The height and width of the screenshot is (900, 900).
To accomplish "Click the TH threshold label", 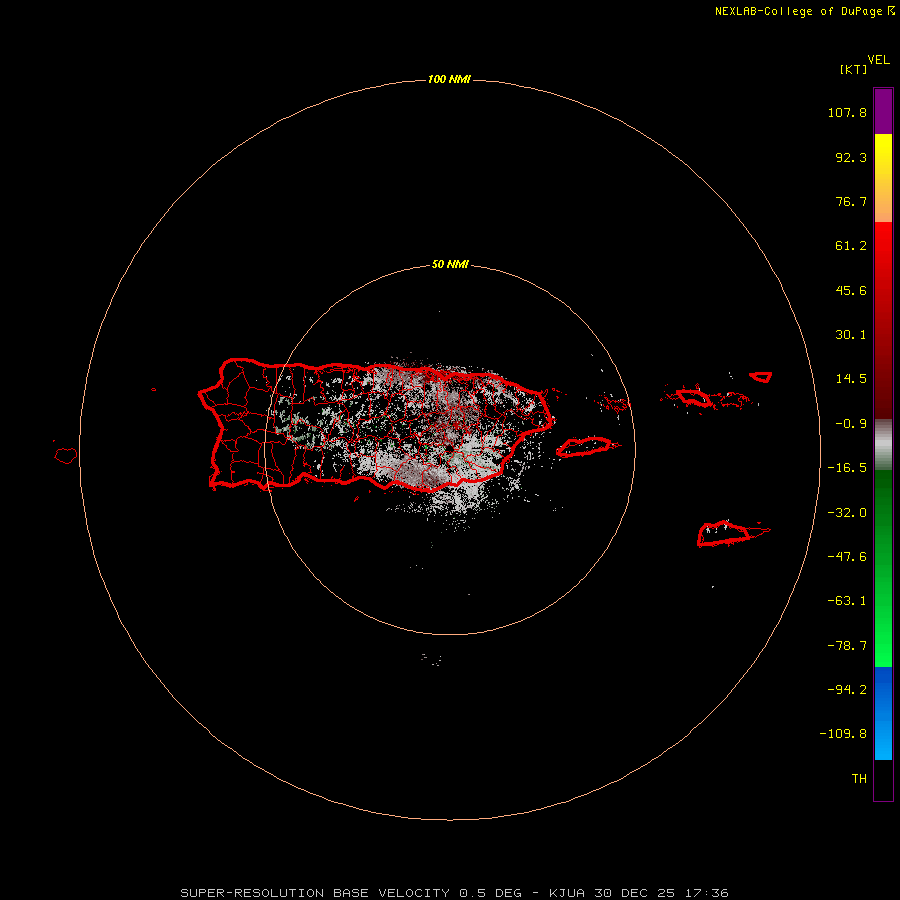I will coord(859,779).
